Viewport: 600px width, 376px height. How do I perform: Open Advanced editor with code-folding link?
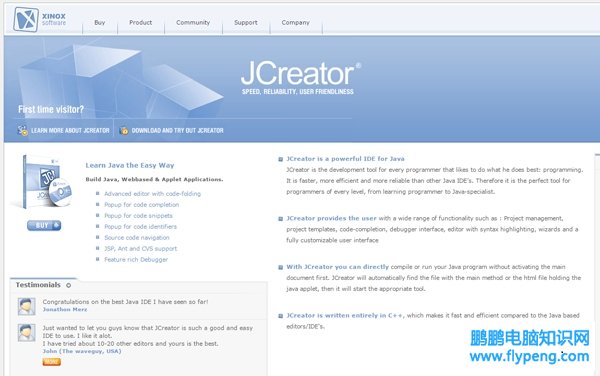click(152, 194)
